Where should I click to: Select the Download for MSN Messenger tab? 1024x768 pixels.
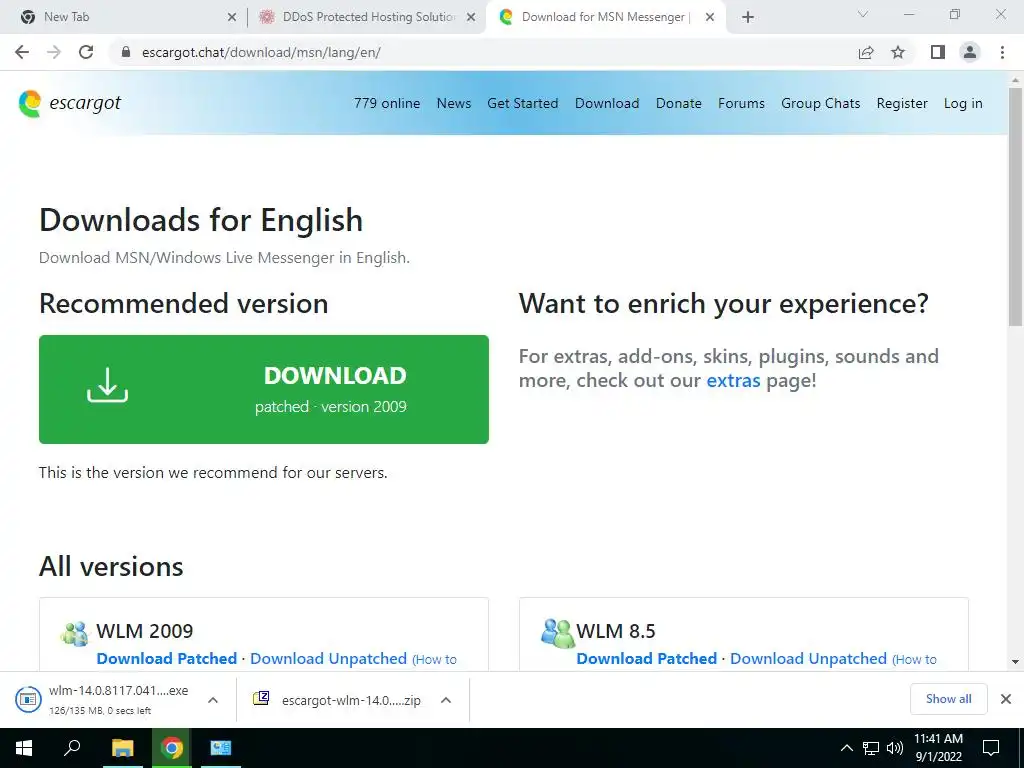(x=604, y=17)
